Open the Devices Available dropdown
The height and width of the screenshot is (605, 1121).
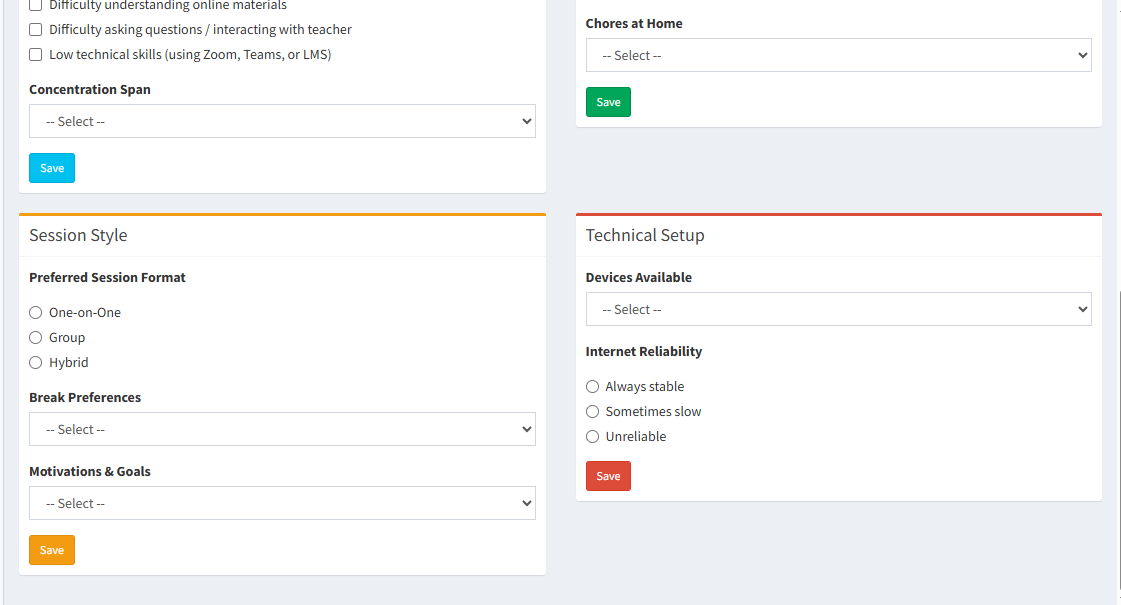(838, 309)
